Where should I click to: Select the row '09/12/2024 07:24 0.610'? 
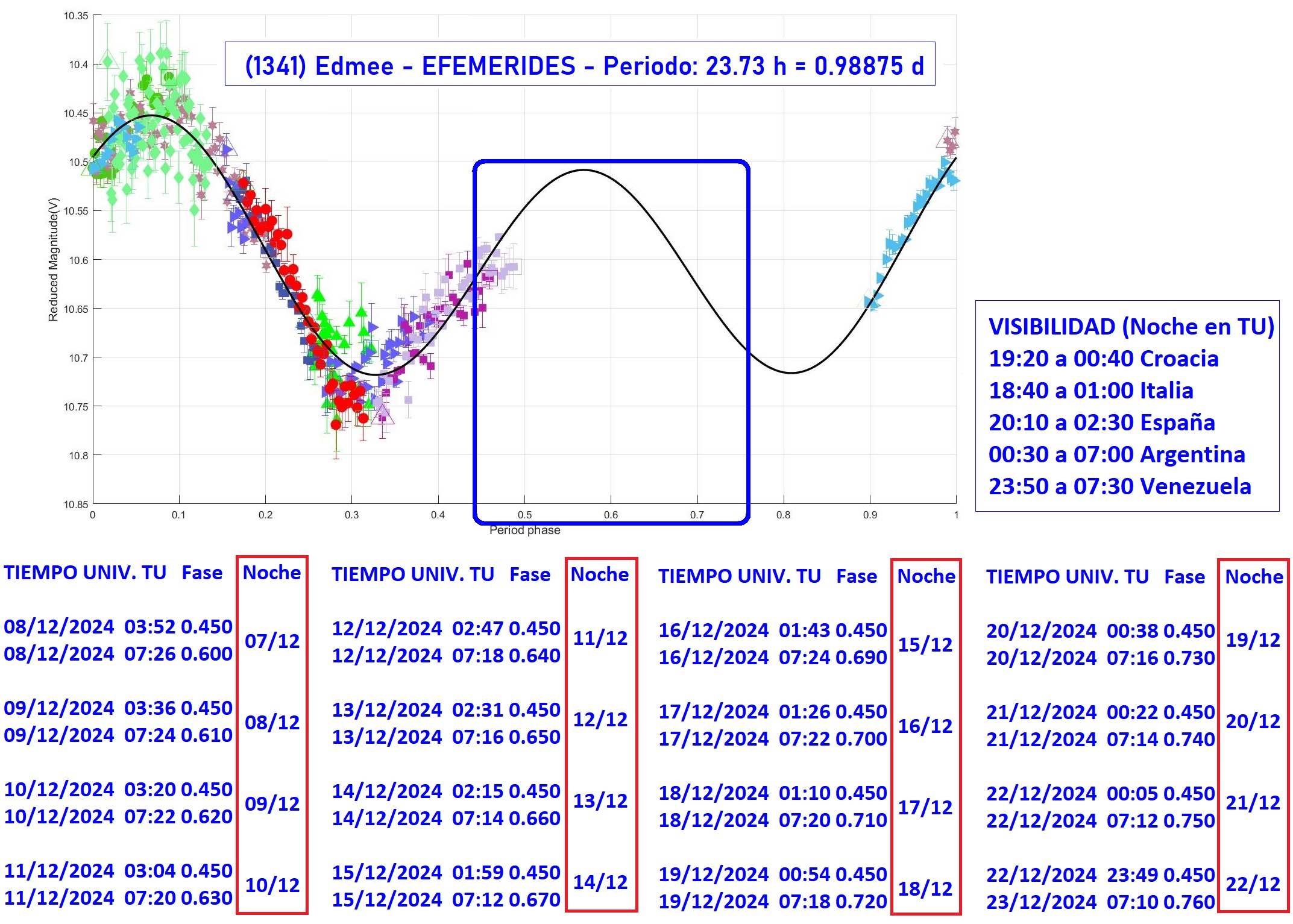click(x=118, y=735)
